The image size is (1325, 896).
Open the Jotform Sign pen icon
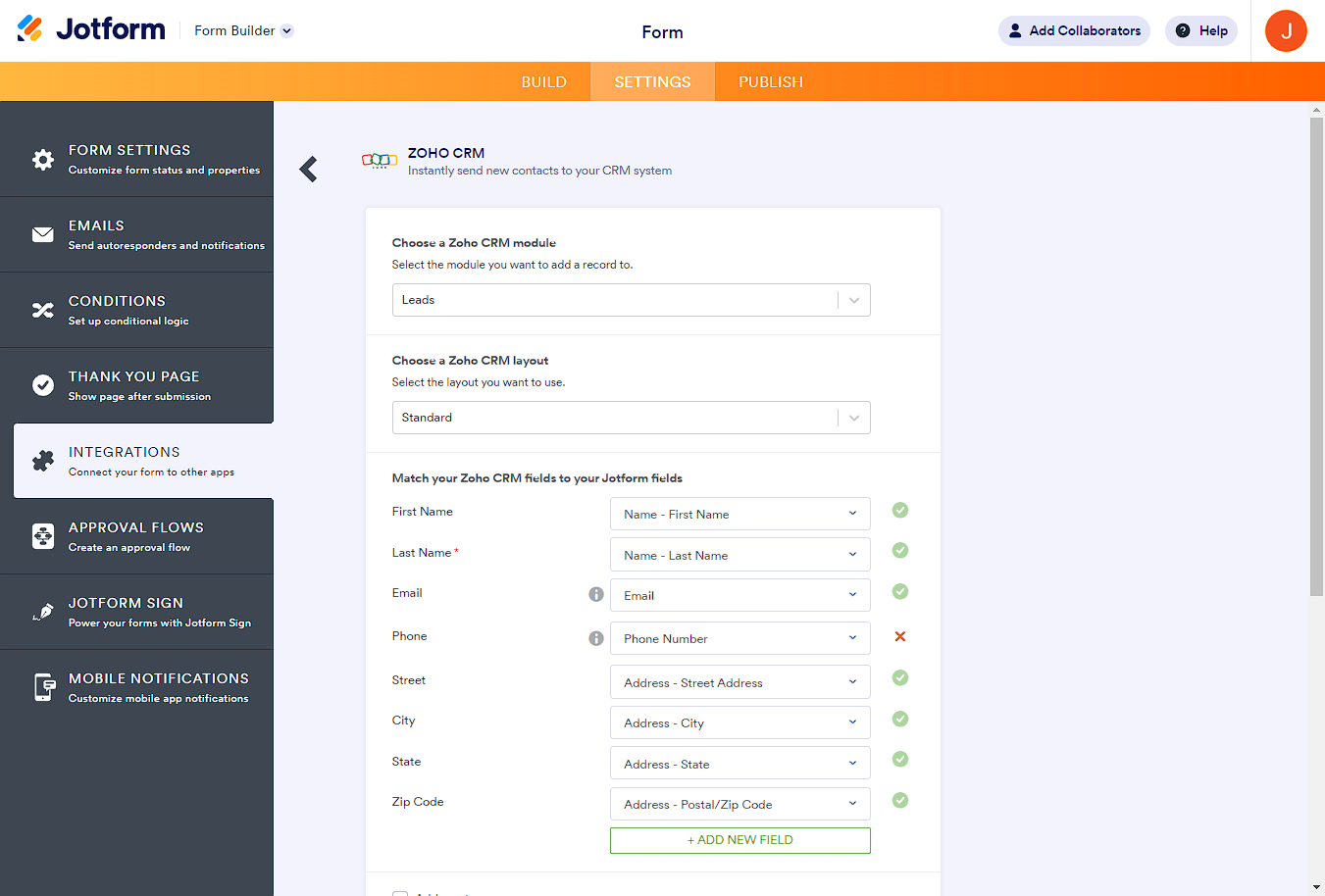43,612
